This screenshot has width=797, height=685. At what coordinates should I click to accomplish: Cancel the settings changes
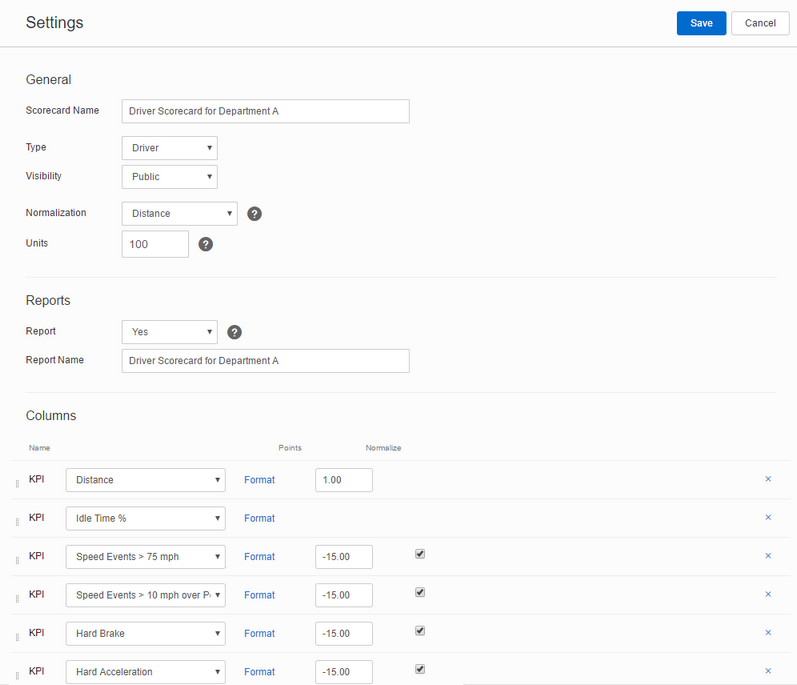tap(760, 23)
